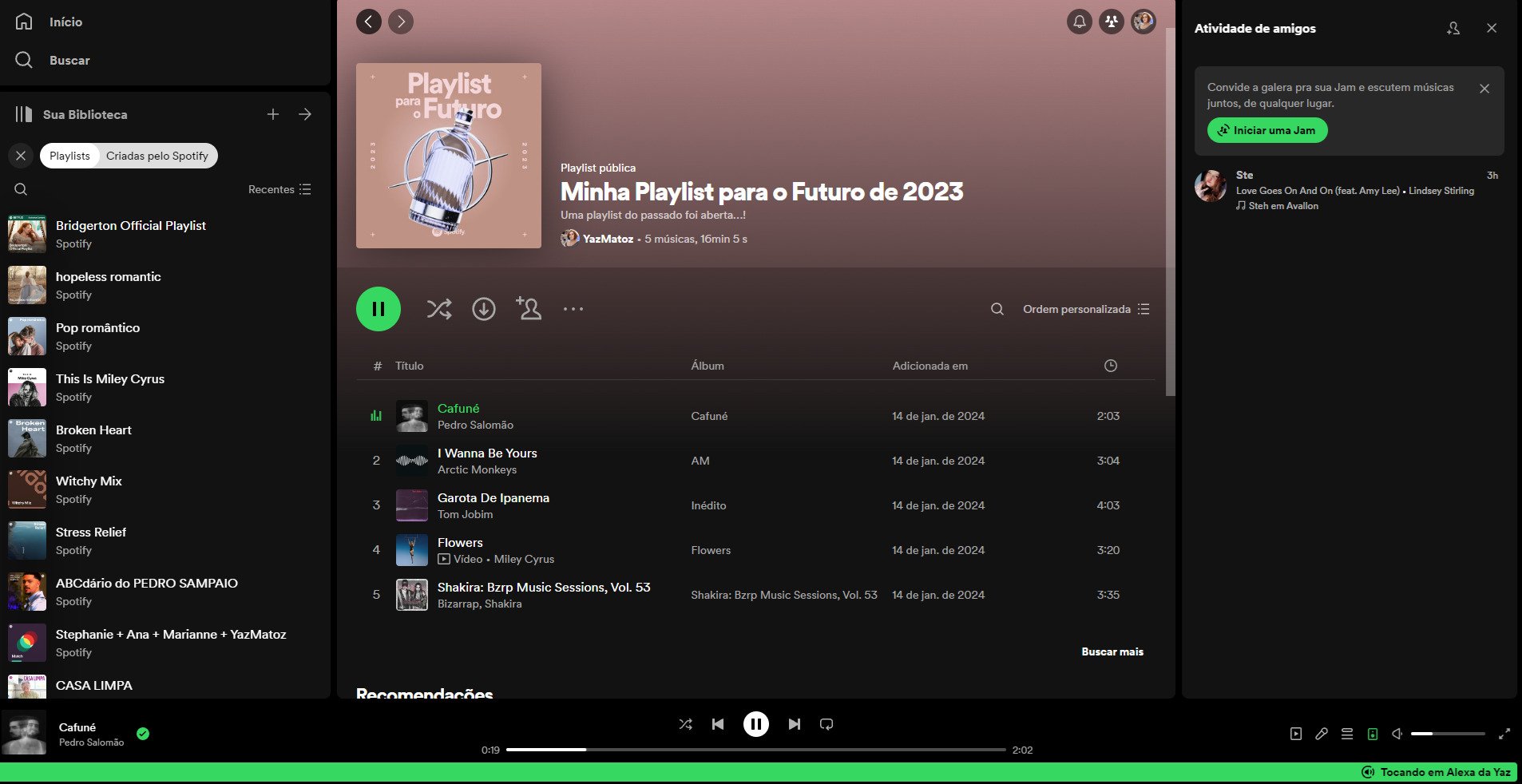Adjust the volume slider
The height and width of the screenshot is (784, 1522).
pos(1448,734)
